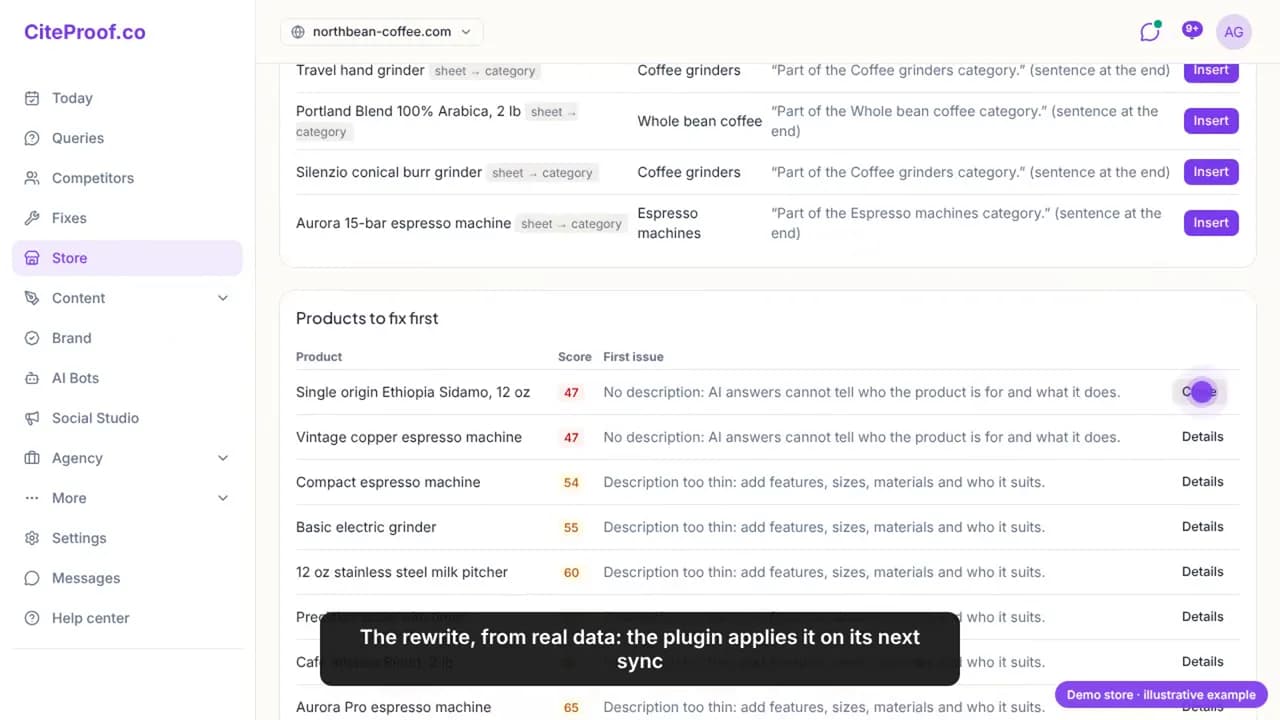Expand the More section chevron
Screen dimensions: 1280x720
click(x=223, y=498)
